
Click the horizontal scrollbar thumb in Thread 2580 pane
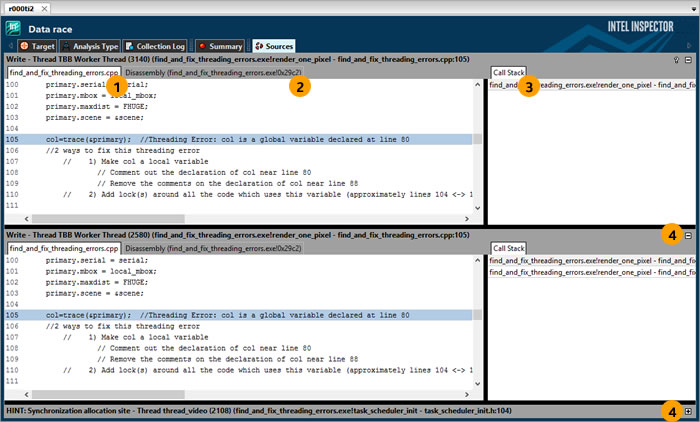pyautogui.click(x=108, y=395)
